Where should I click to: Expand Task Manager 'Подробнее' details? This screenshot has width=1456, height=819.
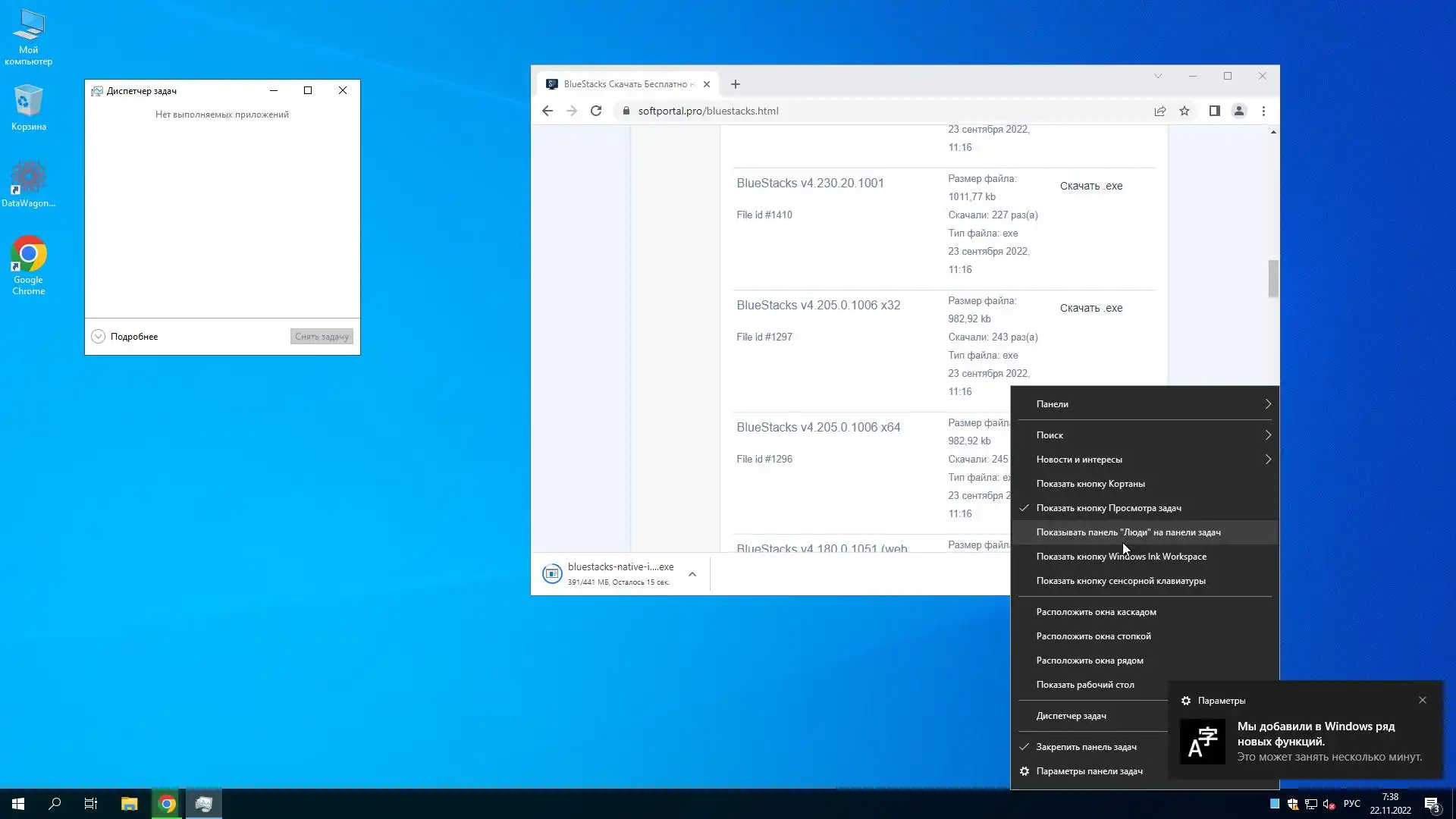[125, 337]
